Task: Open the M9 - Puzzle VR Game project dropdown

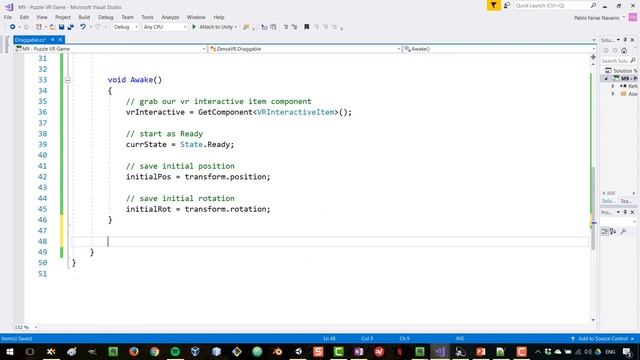Action: click(111, 49)
